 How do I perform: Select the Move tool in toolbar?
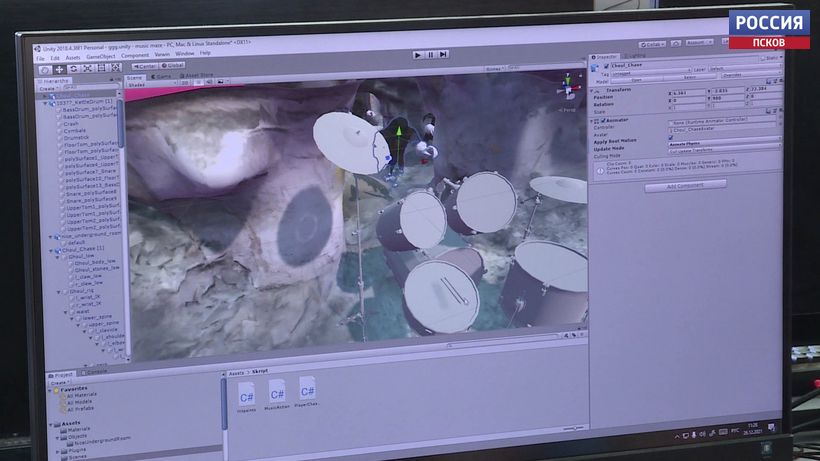[59, 69]
